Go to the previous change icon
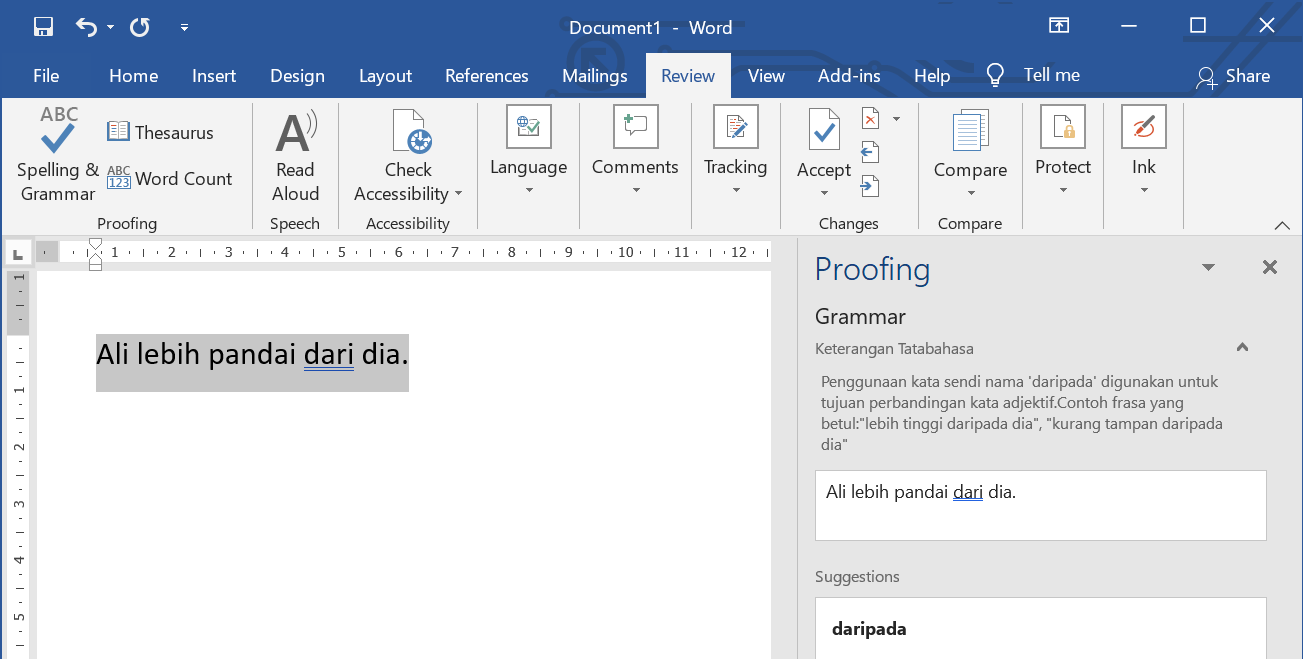Screen dimensions: 1303x659 [870, 152]
